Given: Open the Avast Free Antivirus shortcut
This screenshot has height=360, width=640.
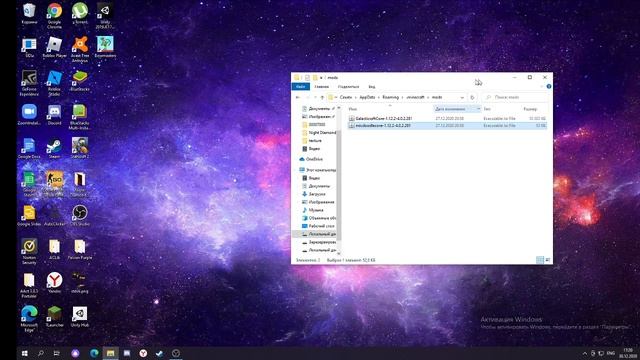Looking at the screenshot, I should pos(80,49).
